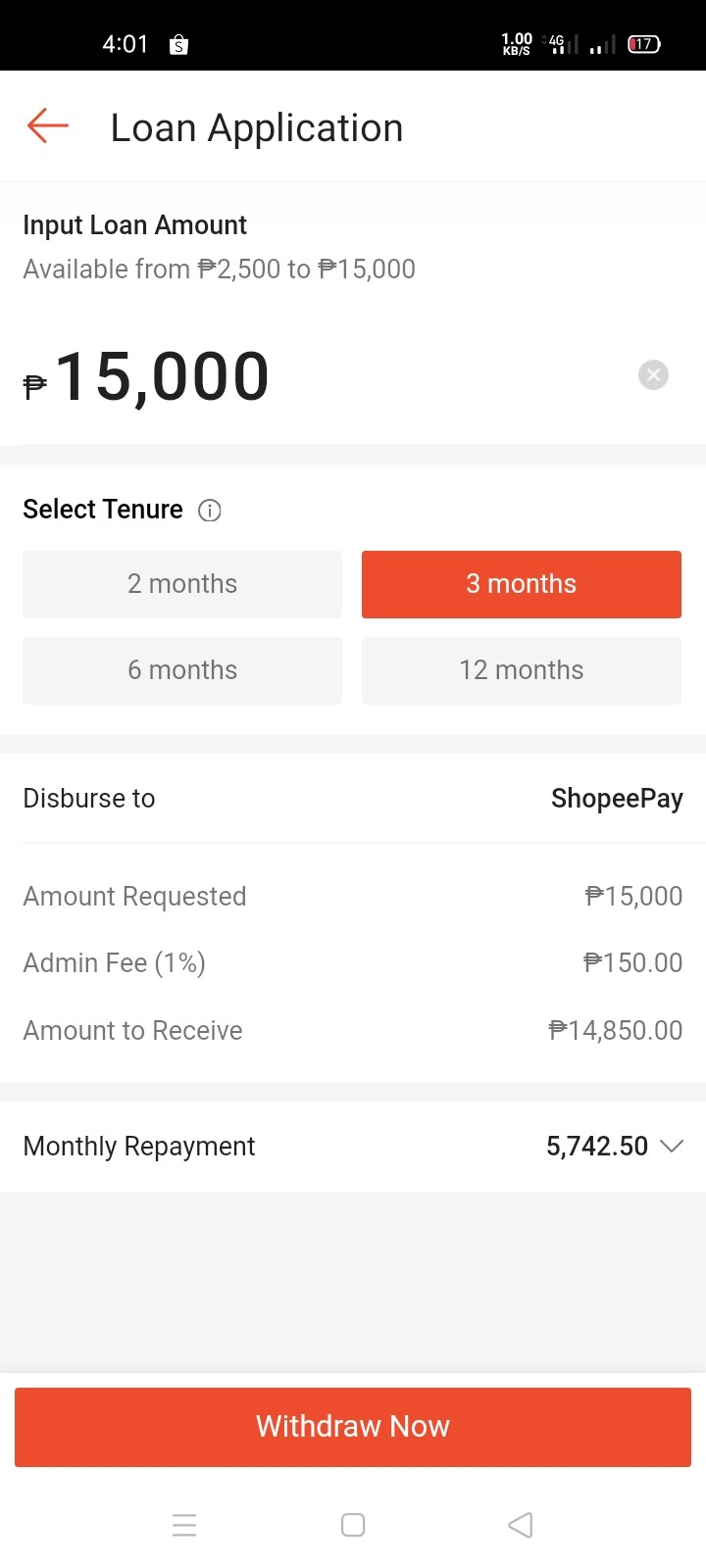Tap the Android back triangle icon
Screen dimensions: 706x1568
(x=521, y=1525)
